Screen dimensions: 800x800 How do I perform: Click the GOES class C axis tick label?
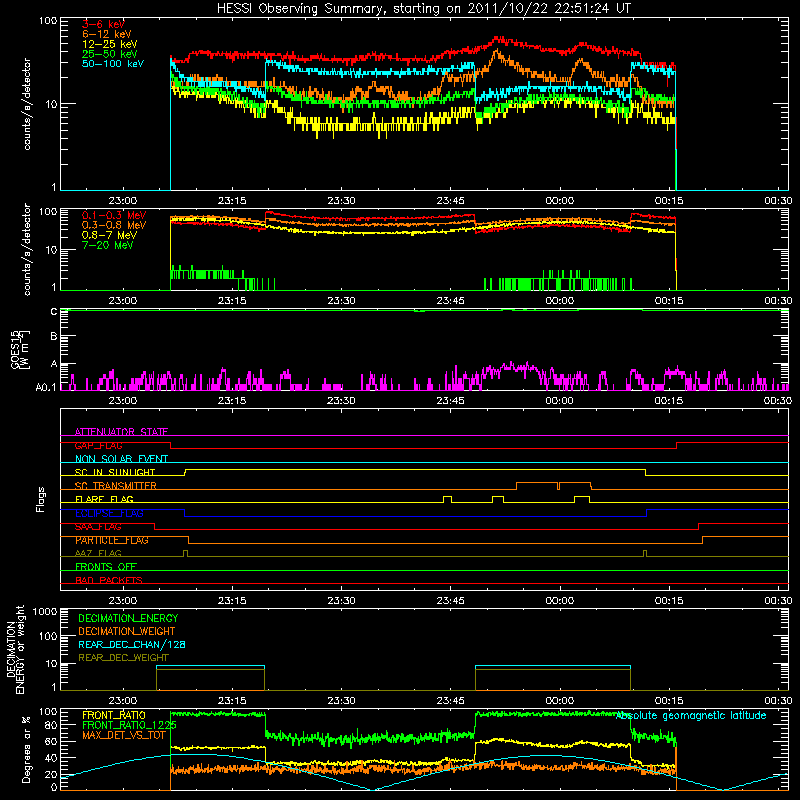54,312
